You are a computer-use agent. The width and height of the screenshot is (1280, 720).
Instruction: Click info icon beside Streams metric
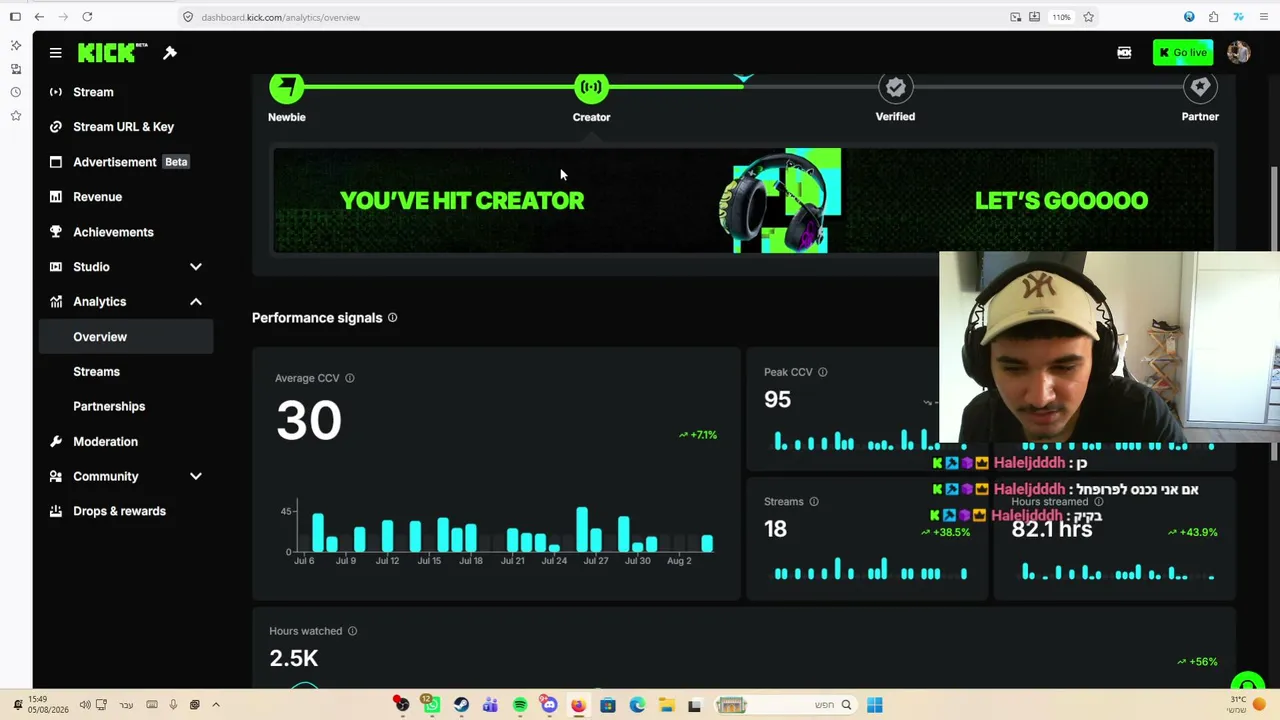(813, 502)
